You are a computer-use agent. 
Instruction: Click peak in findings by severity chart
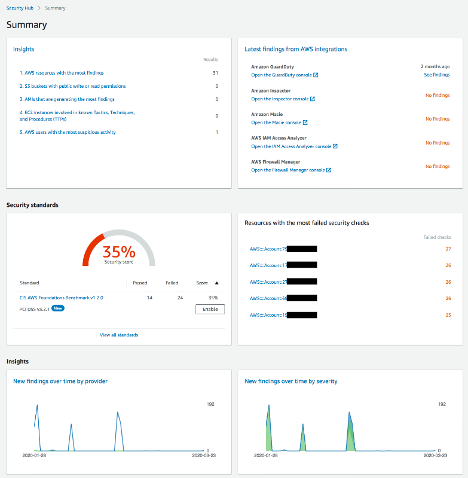point(269,406)
